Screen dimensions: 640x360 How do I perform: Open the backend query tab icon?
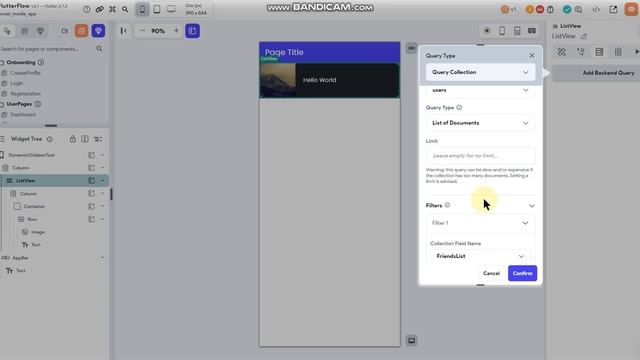599,52
